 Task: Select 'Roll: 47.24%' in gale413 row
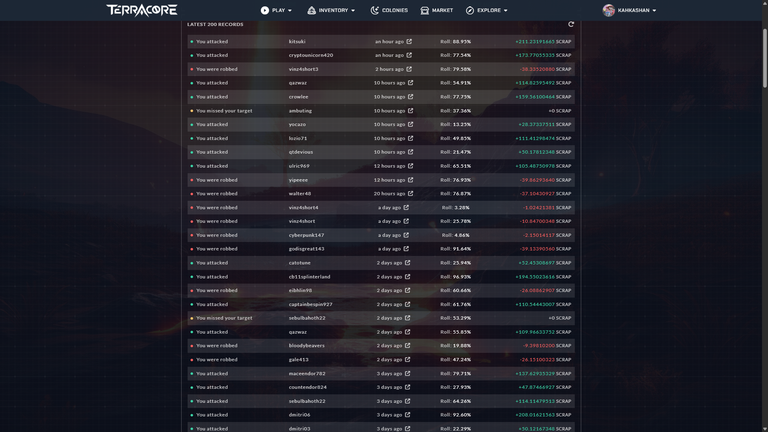click(x=455, y=360)
